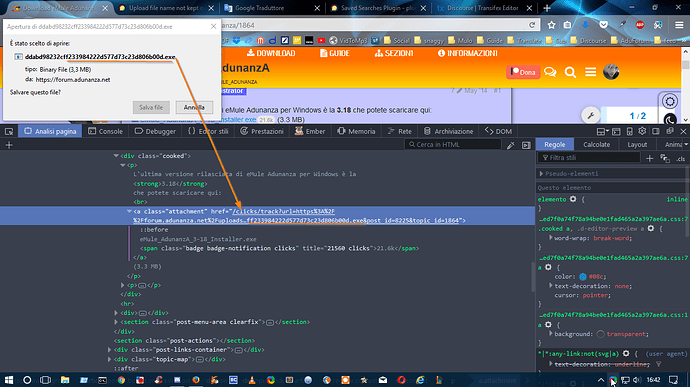Click the reload icon in the address bar
Viewport: 690px width, 387px height.
(x=532, y=25)
